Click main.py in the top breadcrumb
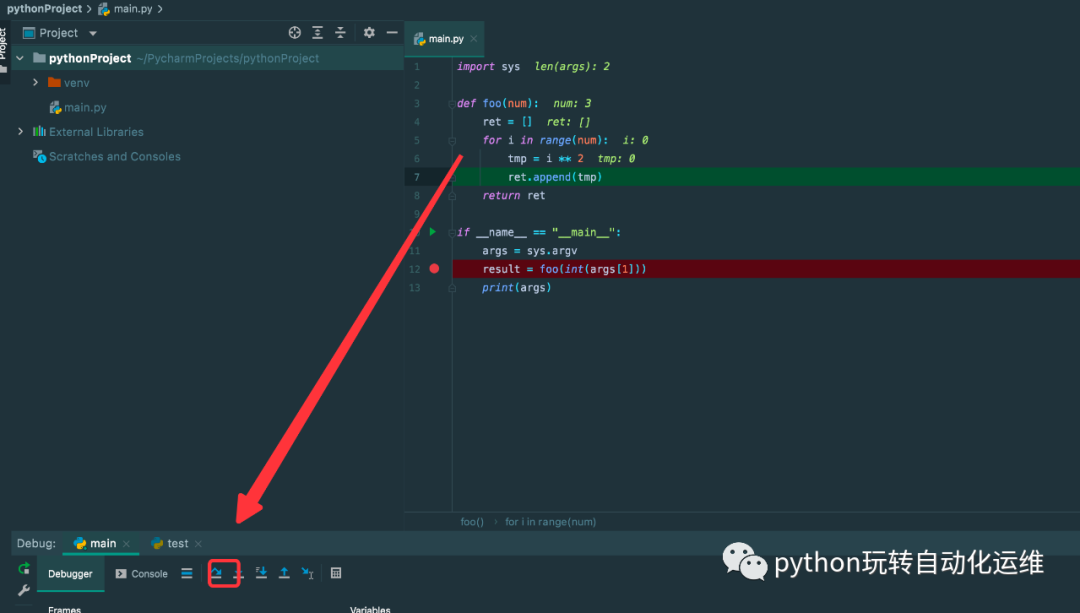This screenshot has width=1080, height=613. click(x=133, y=9)
